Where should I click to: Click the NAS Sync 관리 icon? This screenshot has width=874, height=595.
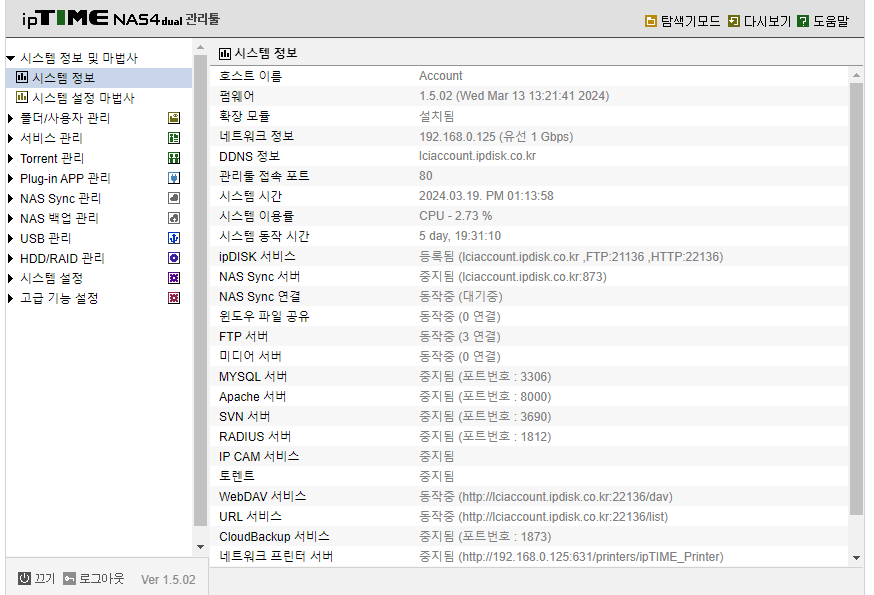click(x=174, y=198)
